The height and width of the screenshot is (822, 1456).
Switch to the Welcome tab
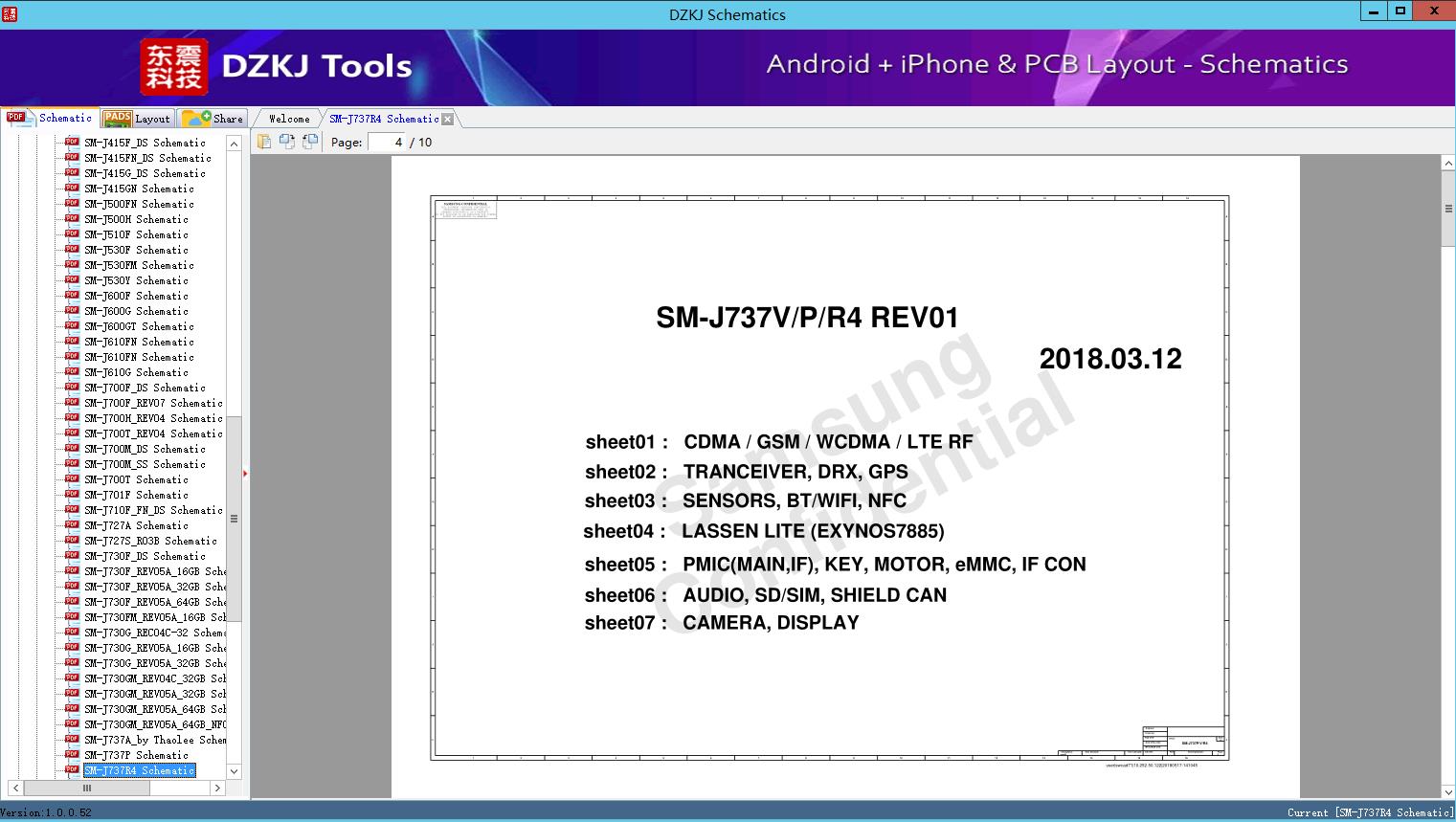click(x=289, y=119)
